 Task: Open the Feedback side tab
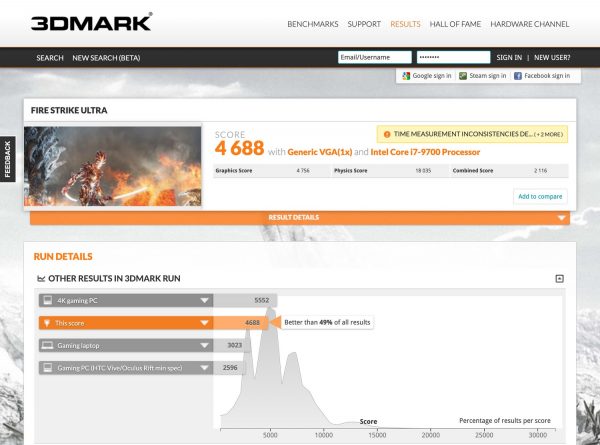8,158
